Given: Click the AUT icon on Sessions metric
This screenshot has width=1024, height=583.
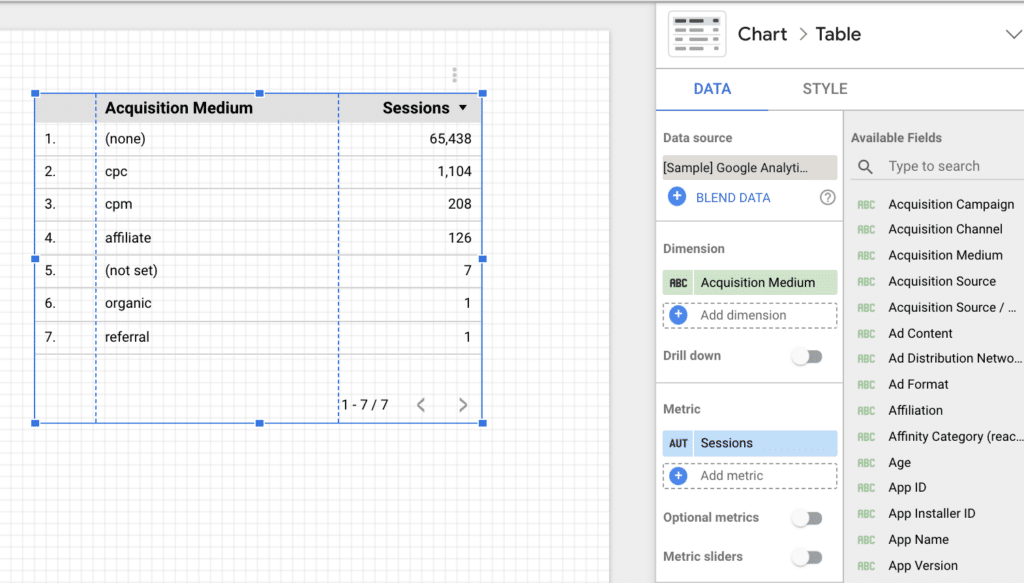Looking at the screenshot, I should tap(679, 443).
